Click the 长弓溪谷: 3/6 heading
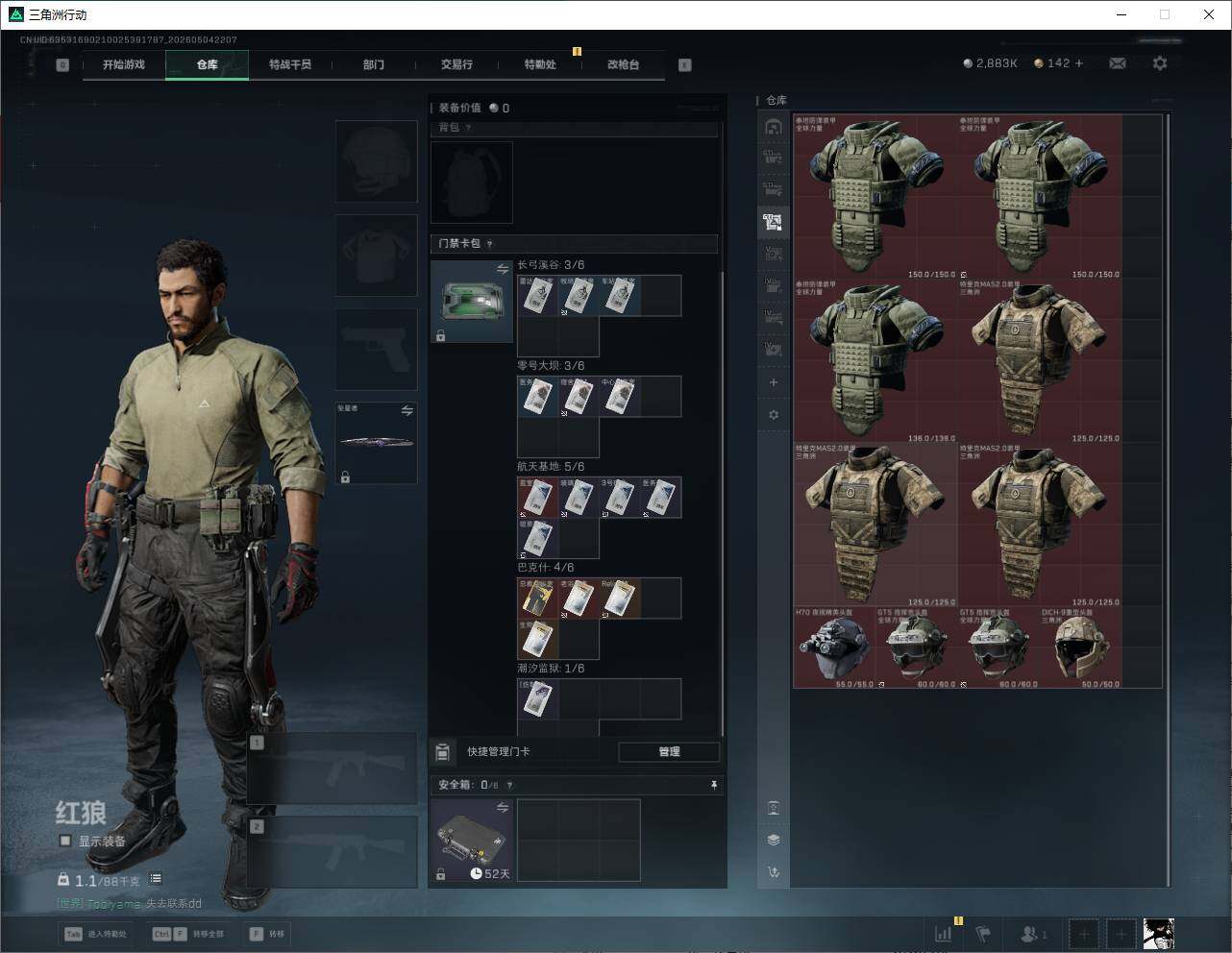Image resolution: width=1232 pixels, height=953 pixels. tap(551, 265)
